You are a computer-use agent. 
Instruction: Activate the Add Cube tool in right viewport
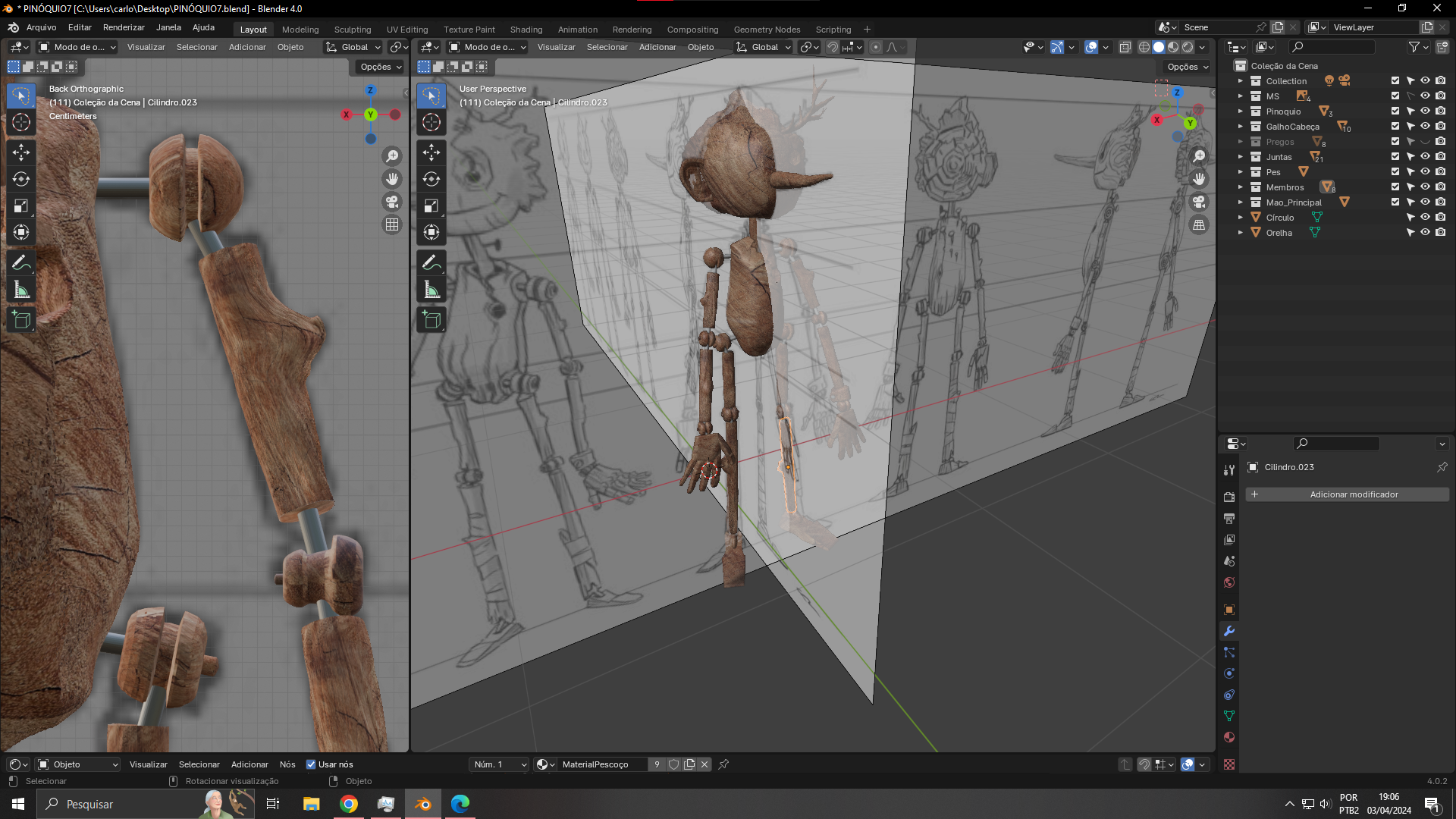point(431,320)
